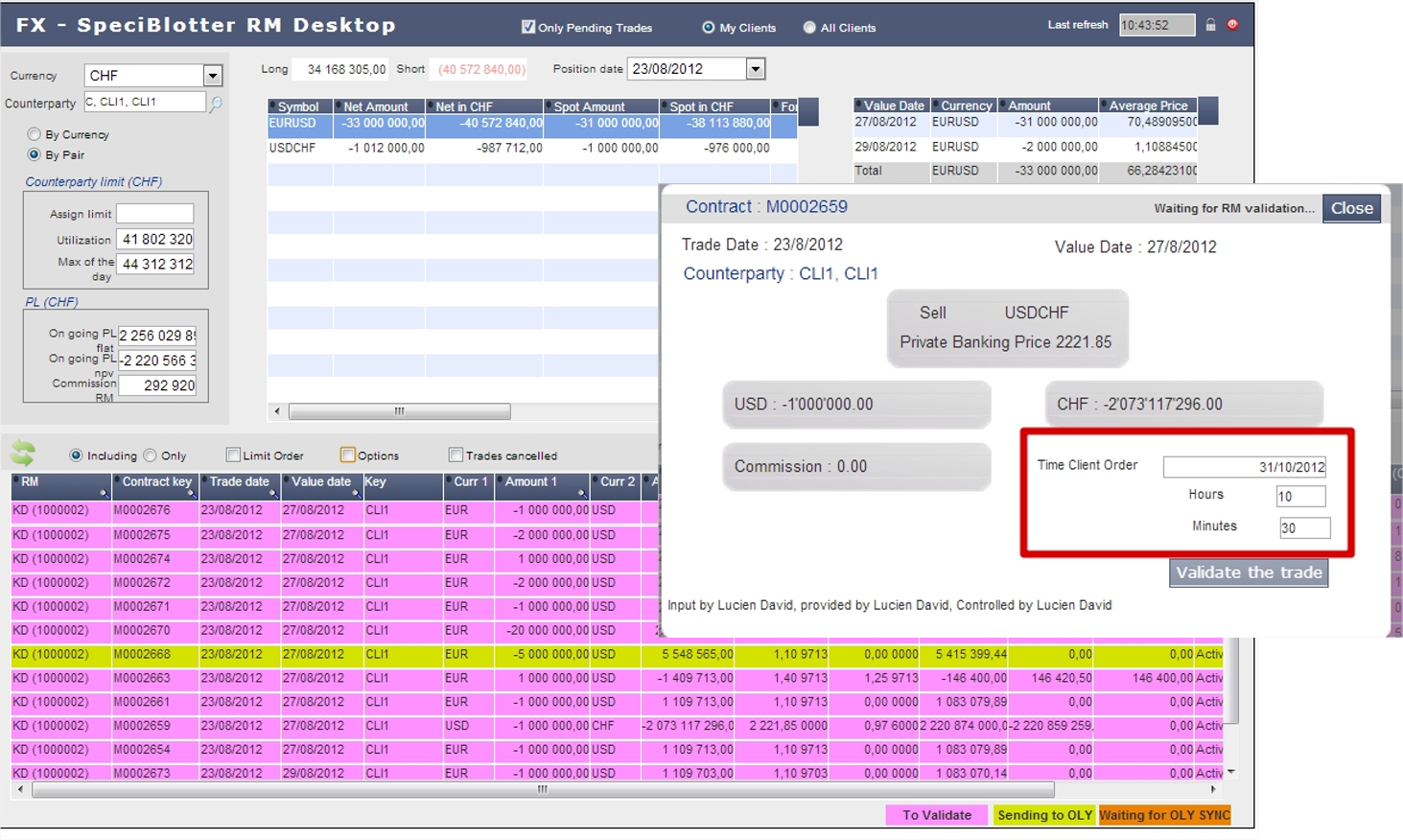The height and width of the screenshot is (840, 1403).
Task: Select trade row with contract M0002675
Action: pos(335,535)
